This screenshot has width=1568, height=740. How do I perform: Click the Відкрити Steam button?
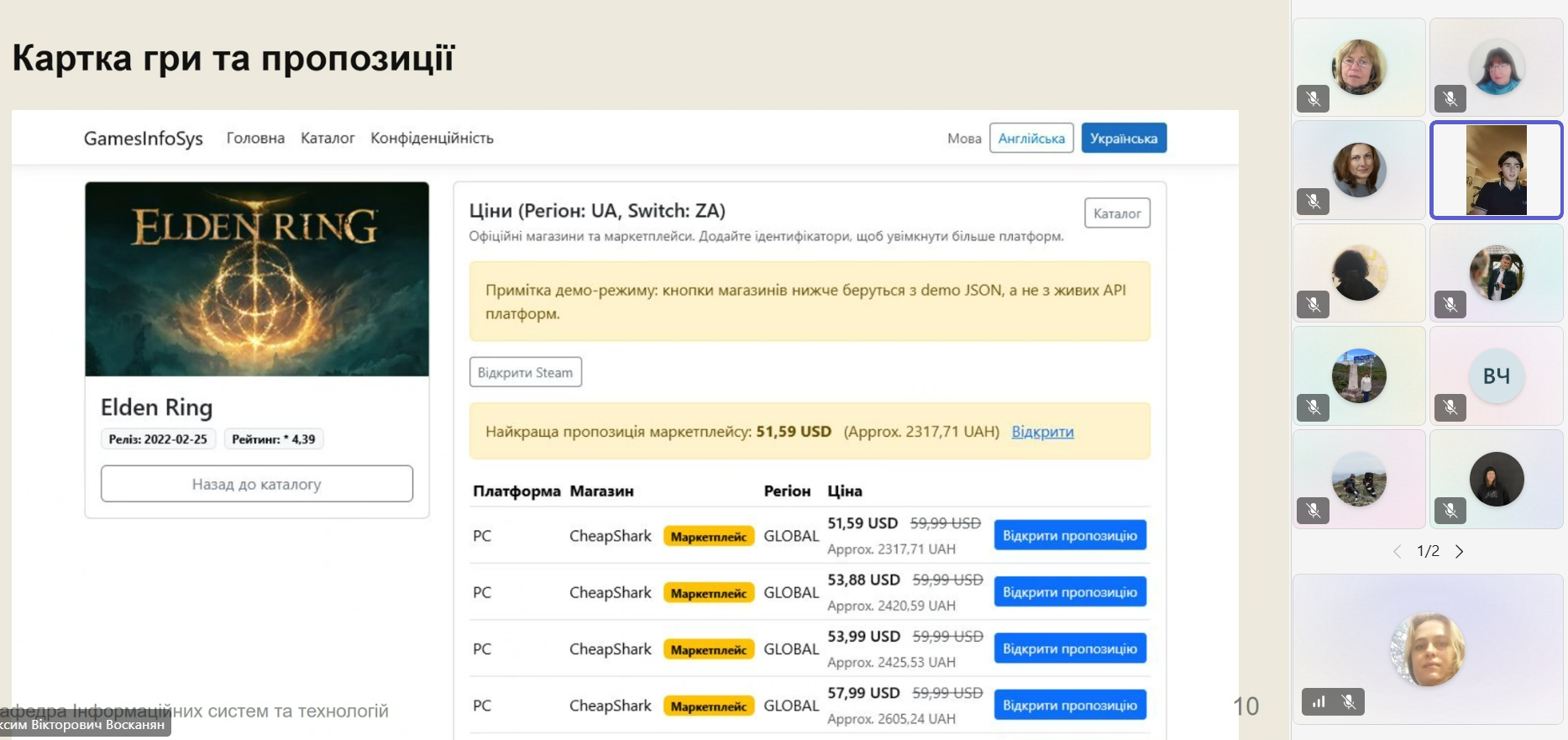pyautogui.click(x=525, y=372)
